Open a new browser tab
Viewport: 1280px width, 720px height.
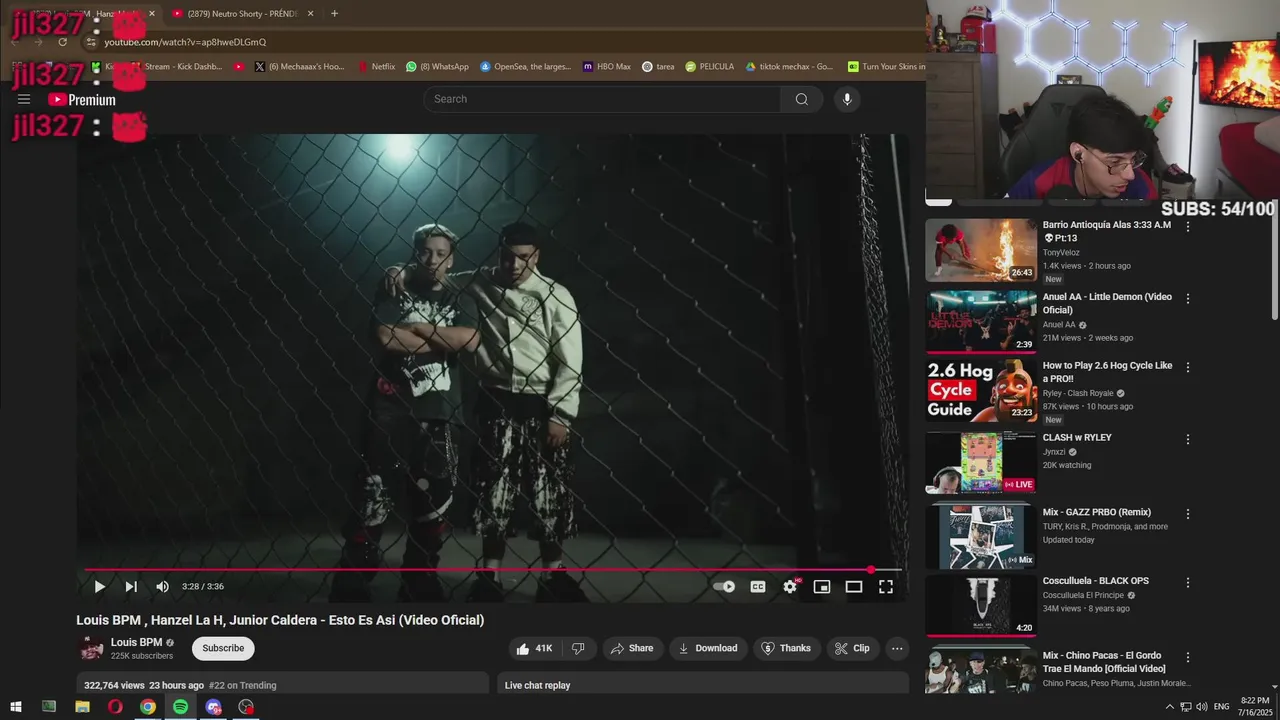[x=334, y=14]
